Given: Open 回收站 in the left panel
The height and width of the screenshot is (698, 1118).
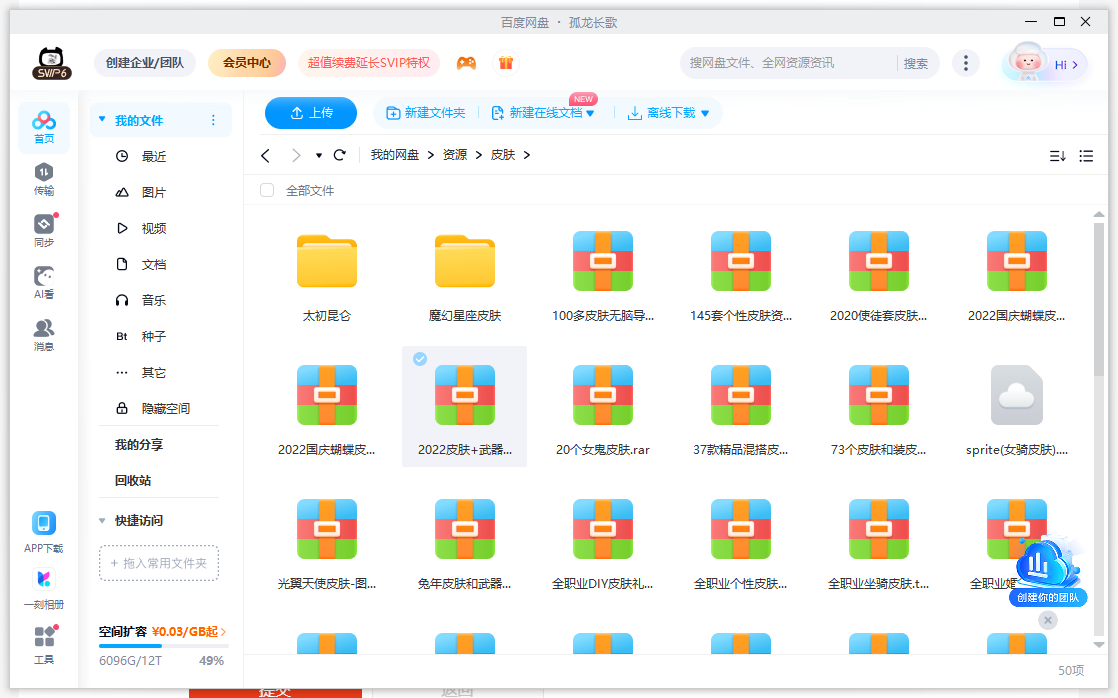Looking at the screenshot, I should point(133,480).
